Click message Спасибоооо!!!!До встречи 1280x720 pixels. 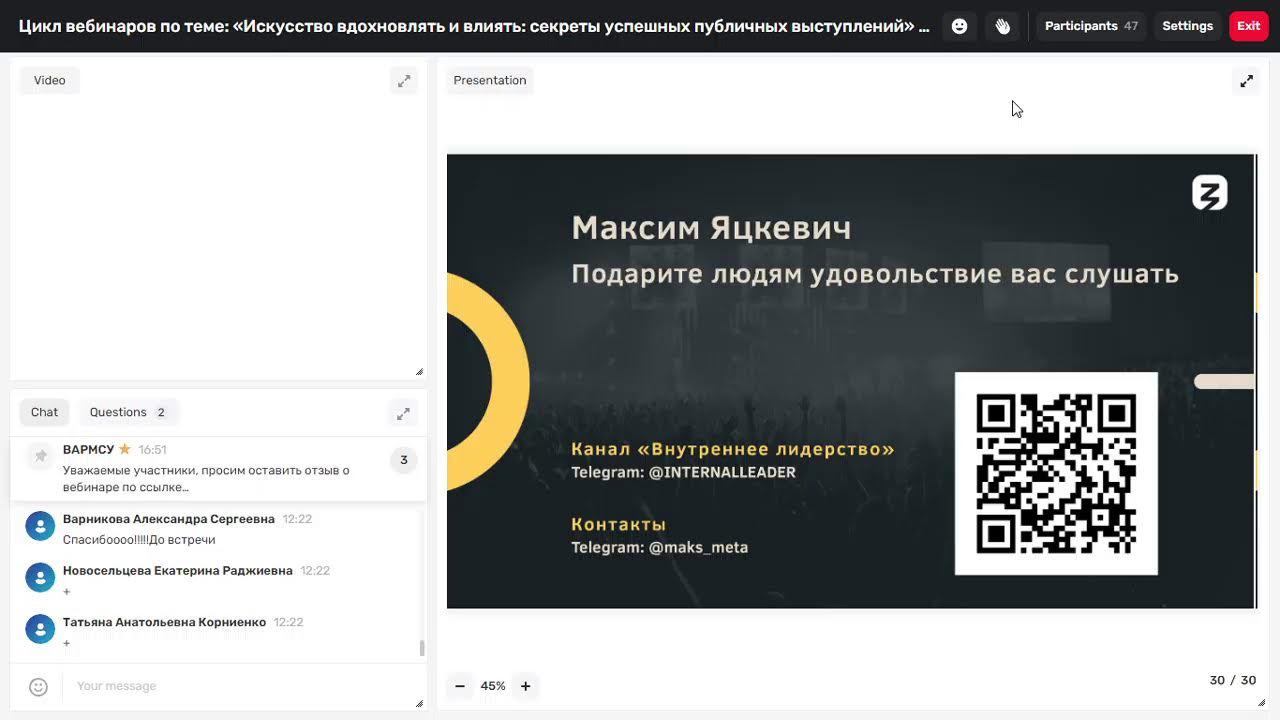(139, 540)
